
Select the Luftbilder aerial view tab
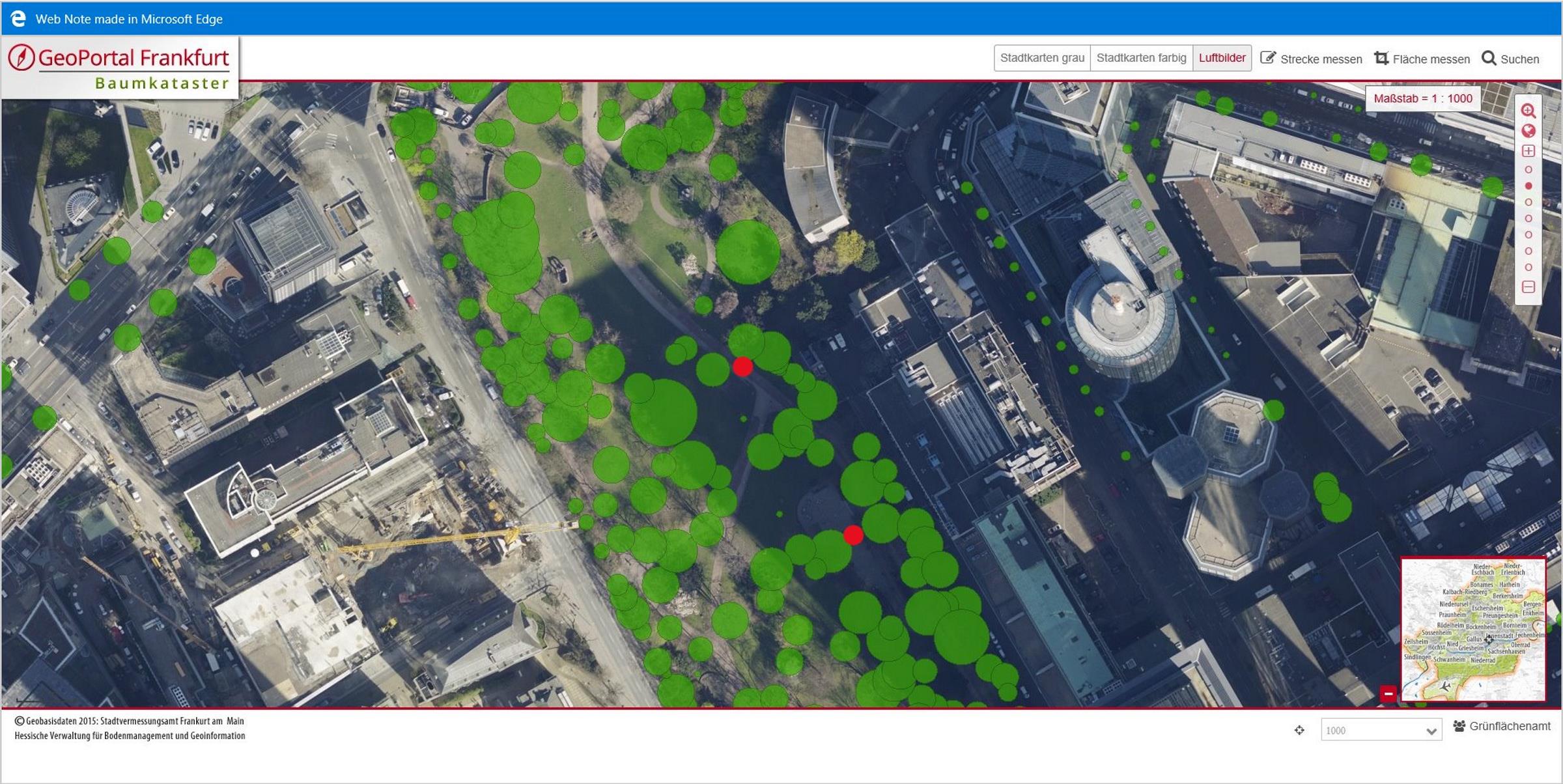(1222, 58)
